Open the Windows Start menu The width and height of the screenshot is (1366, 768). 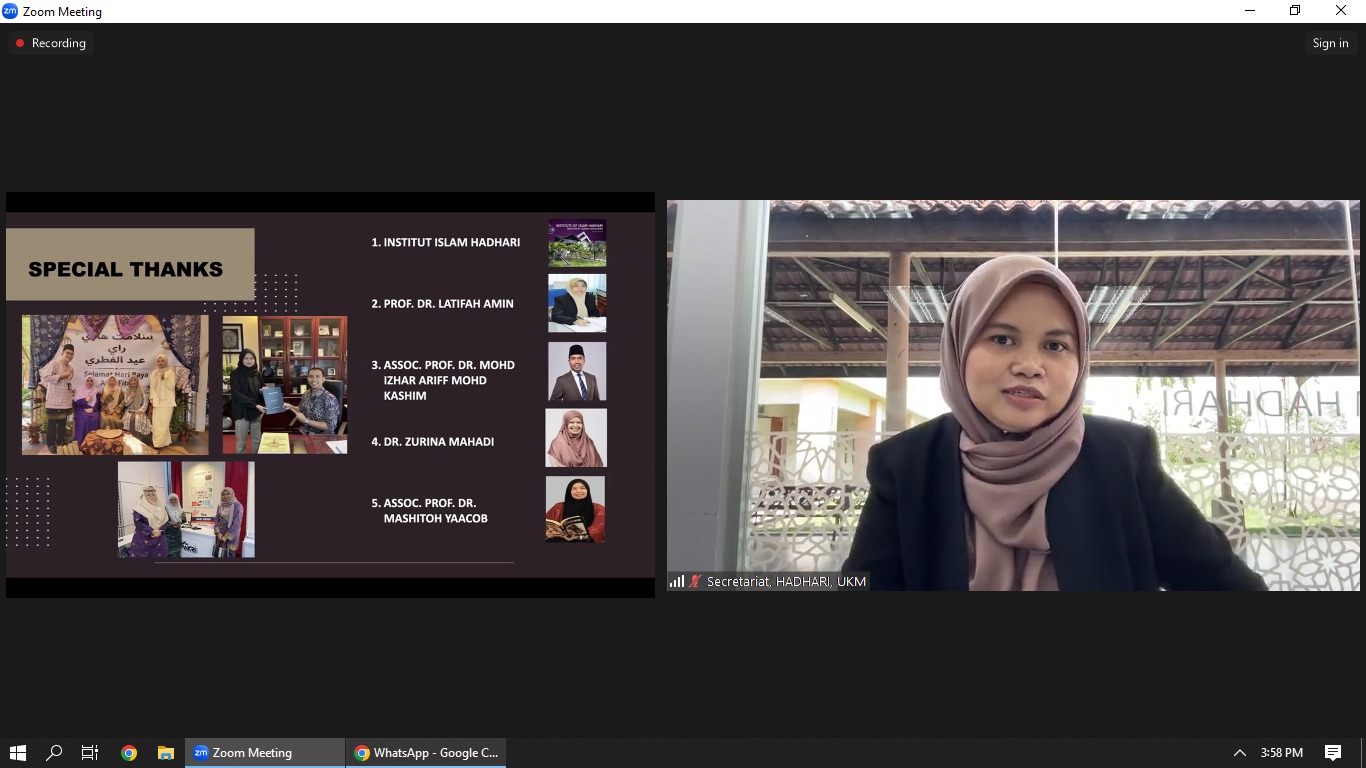tap(18, 753)
